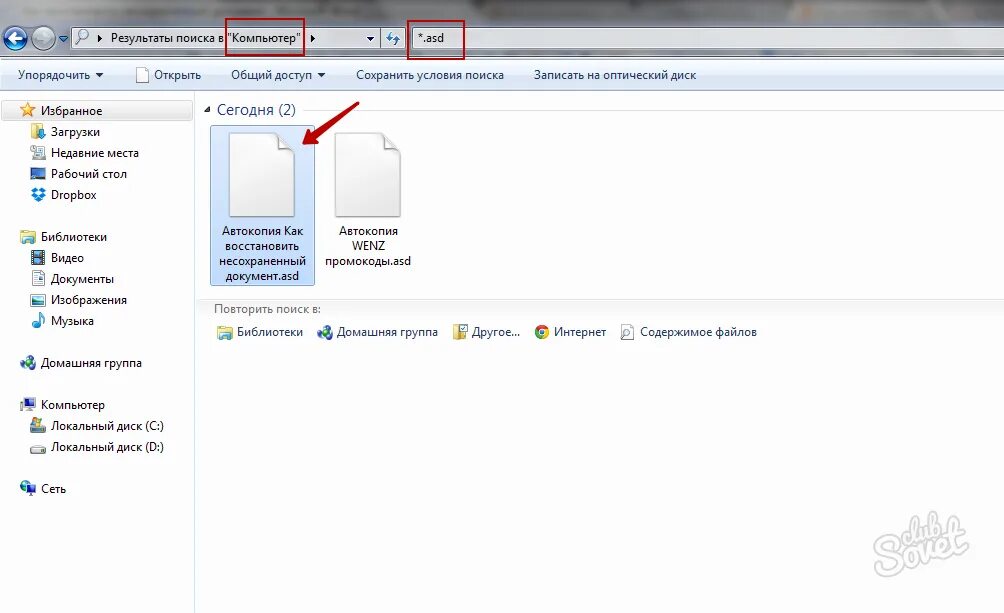
Task: Collapse the Сегодня (2) group
Action: tap(207, 110)
